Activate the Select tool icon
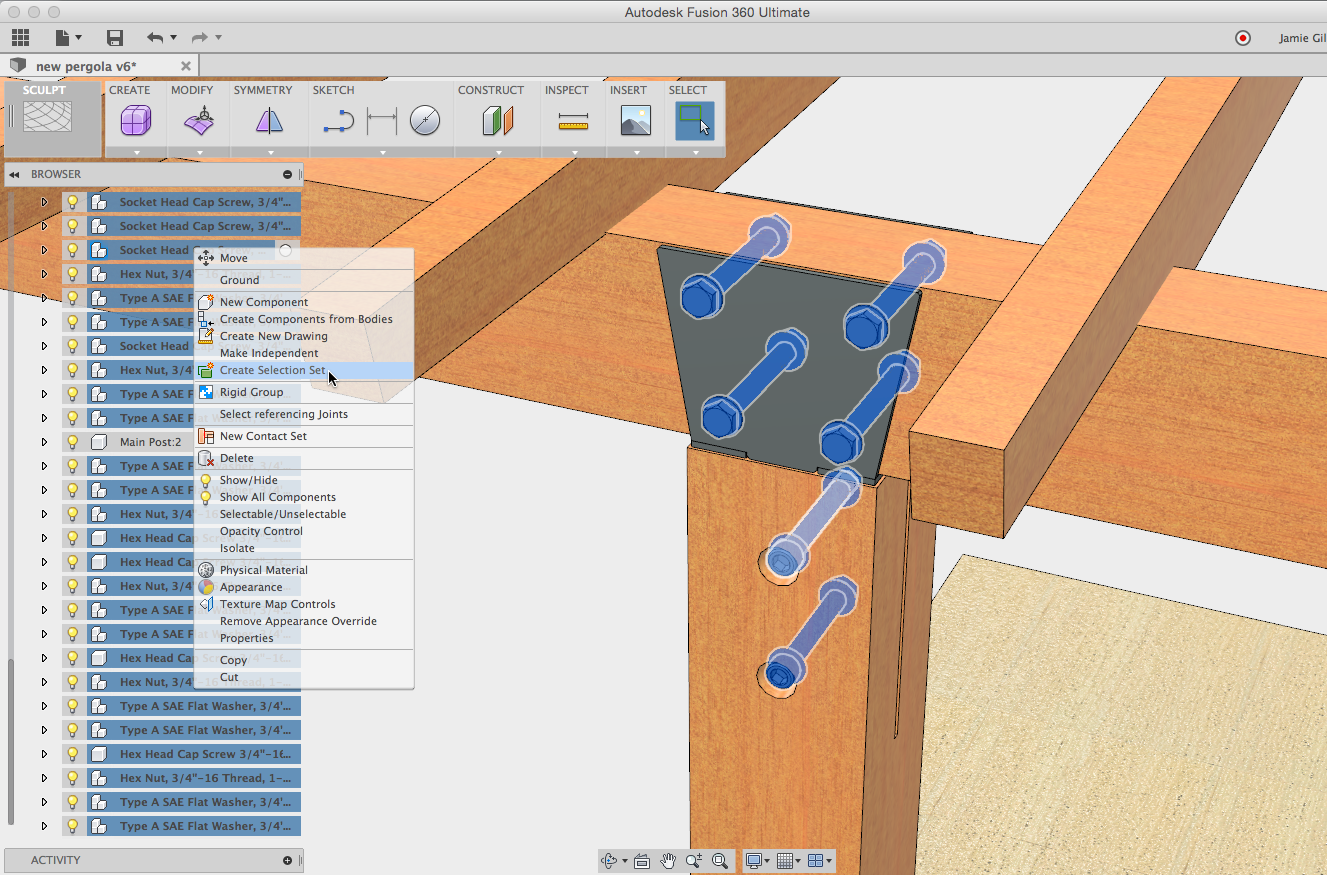 pyautogui.click(x=694, y=121)
